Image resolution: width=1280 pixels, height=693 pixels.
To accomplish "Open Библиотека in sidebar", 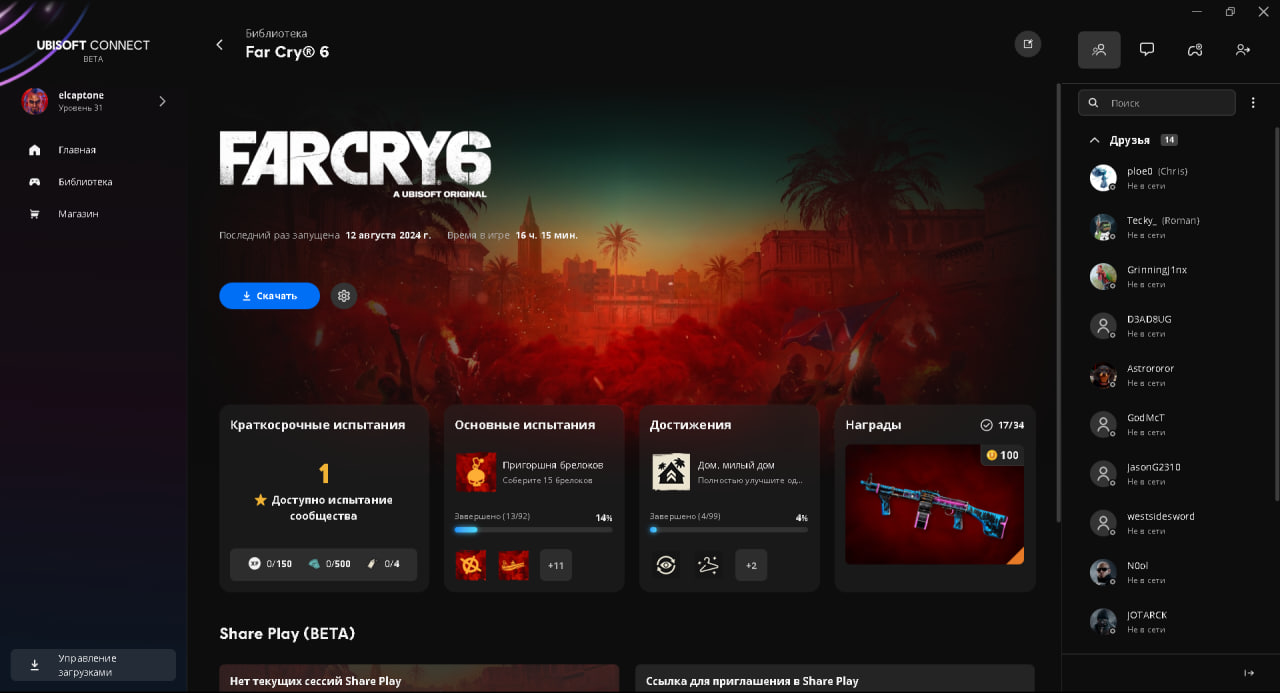I will [x=85, y=182].
